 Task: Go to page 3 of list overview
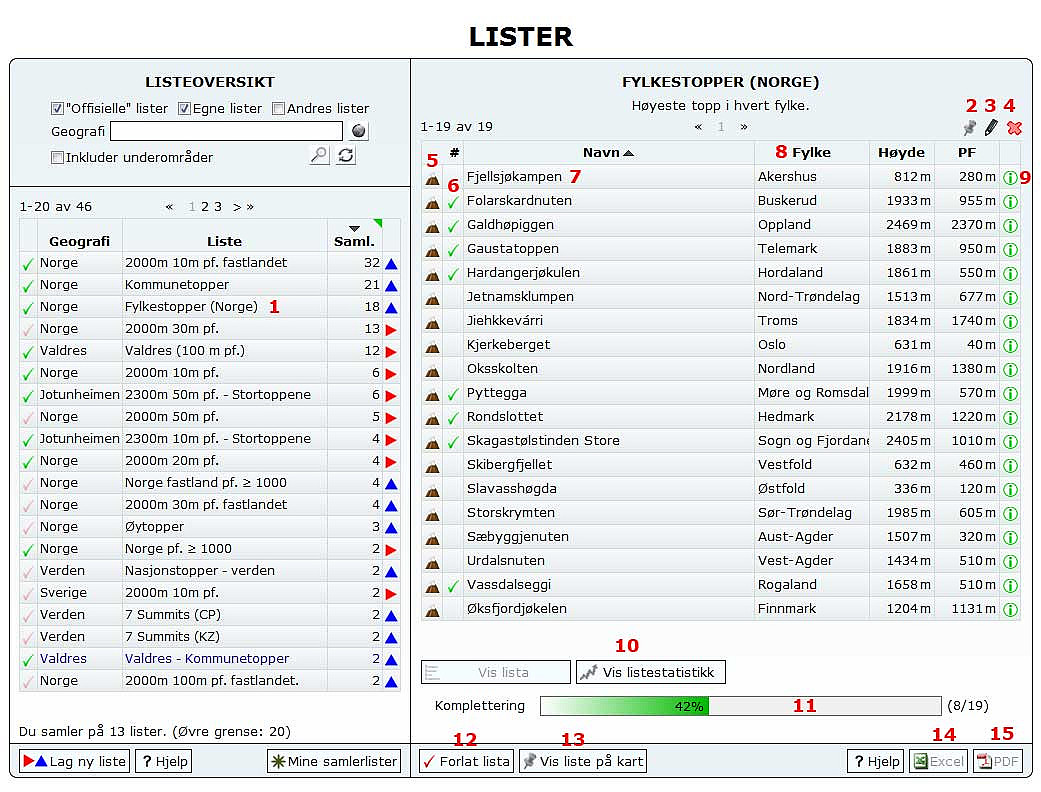(218, 206)
